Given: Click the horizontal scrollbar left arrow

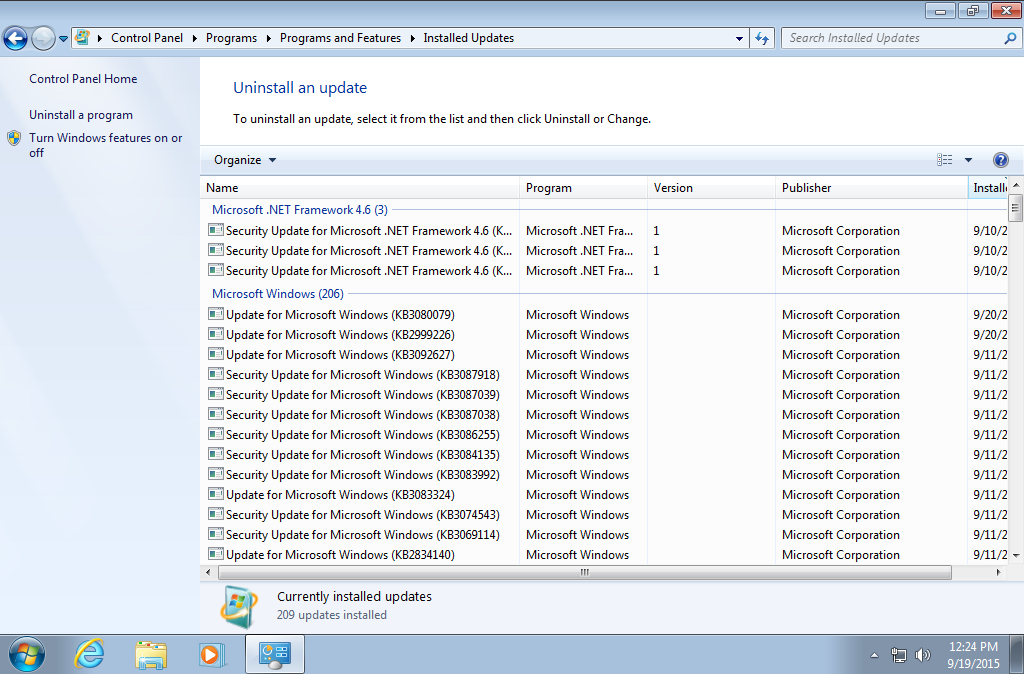Looking at the screenshot, I should [208, 573].
